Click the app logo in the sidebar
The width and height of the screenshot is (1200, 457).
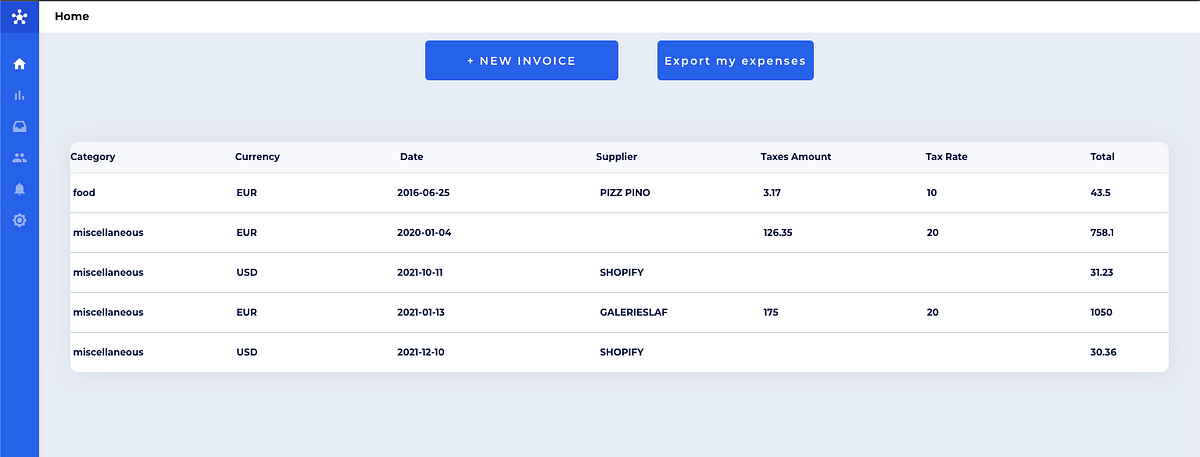[x=19, y=16]
